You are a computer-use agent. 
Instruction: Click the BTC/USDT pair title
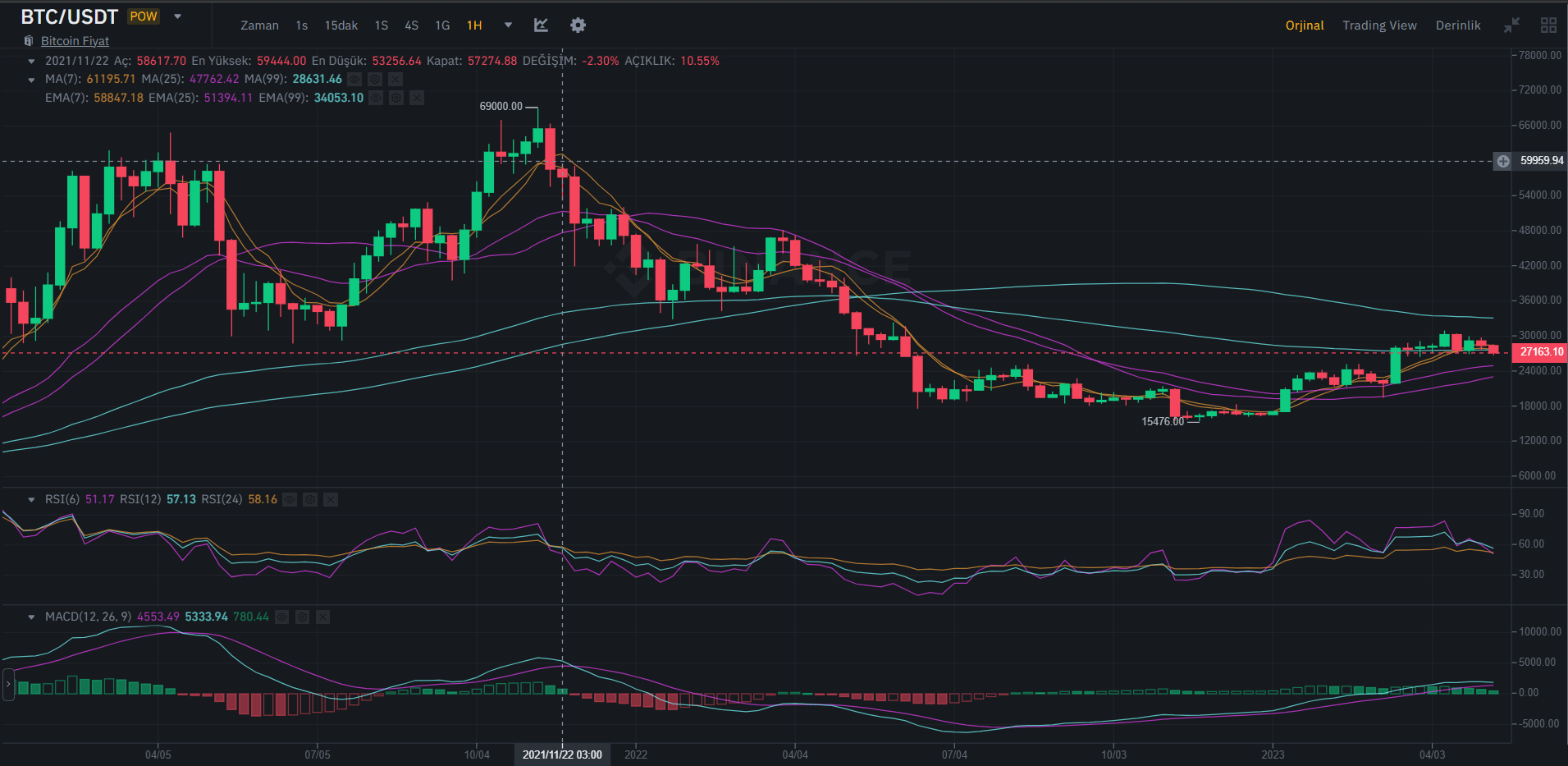click(x=70, y=16)
